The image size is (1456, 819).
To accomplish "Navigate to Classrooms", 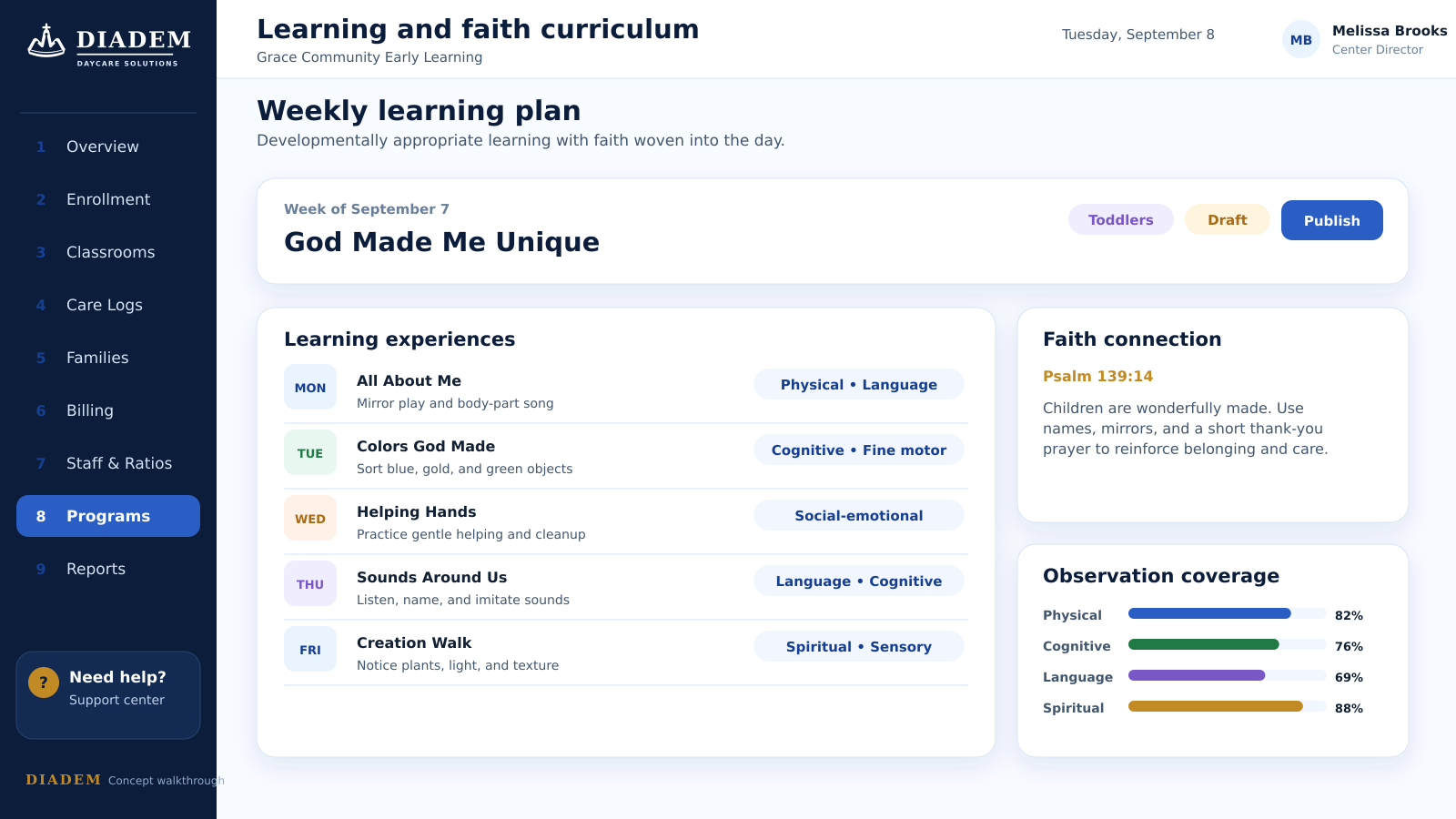I will pyautogui.click(x=108, y=252).
